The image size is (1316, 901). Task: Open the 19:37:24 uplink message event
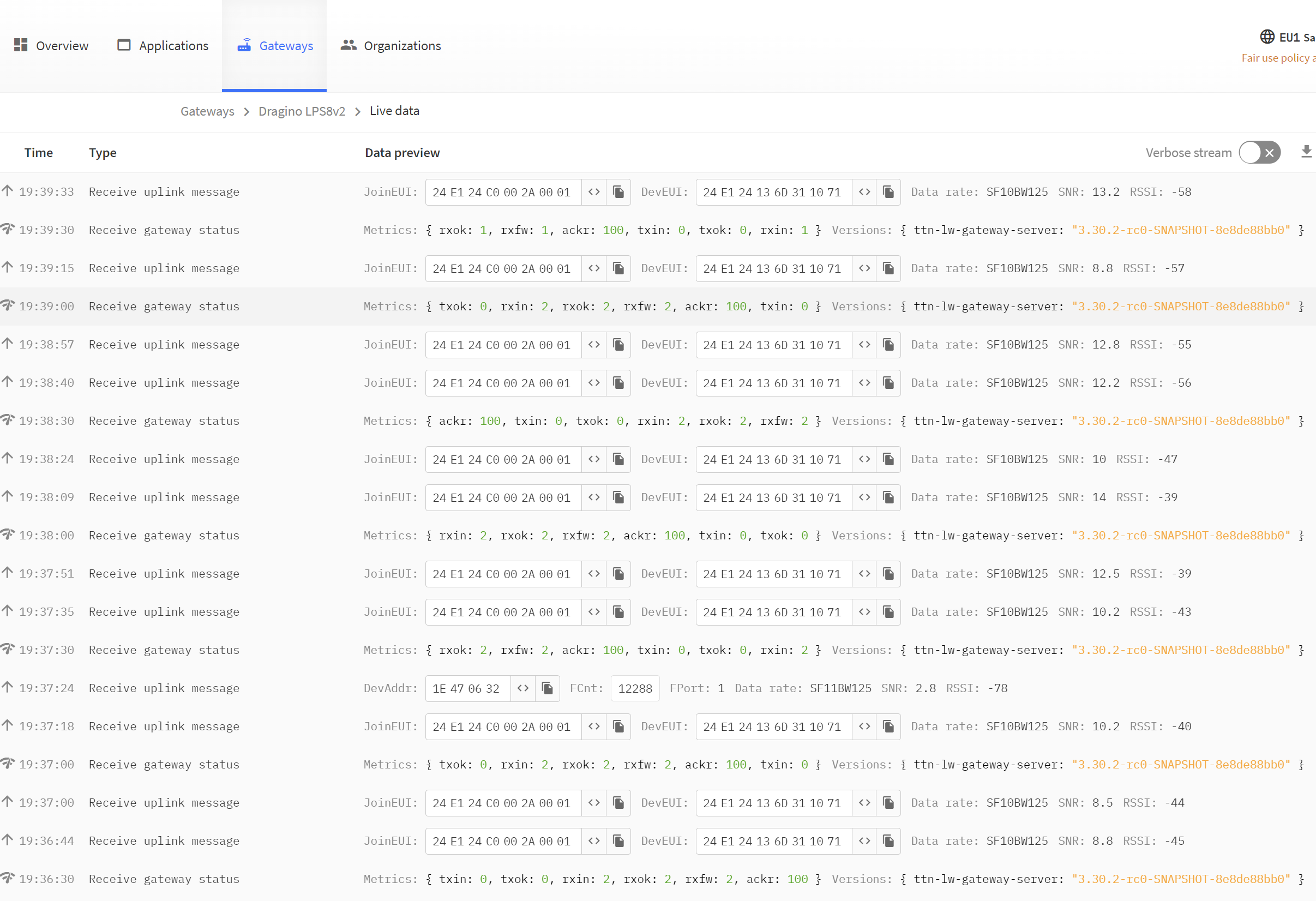pyautogui.click(x=658, y=688)
